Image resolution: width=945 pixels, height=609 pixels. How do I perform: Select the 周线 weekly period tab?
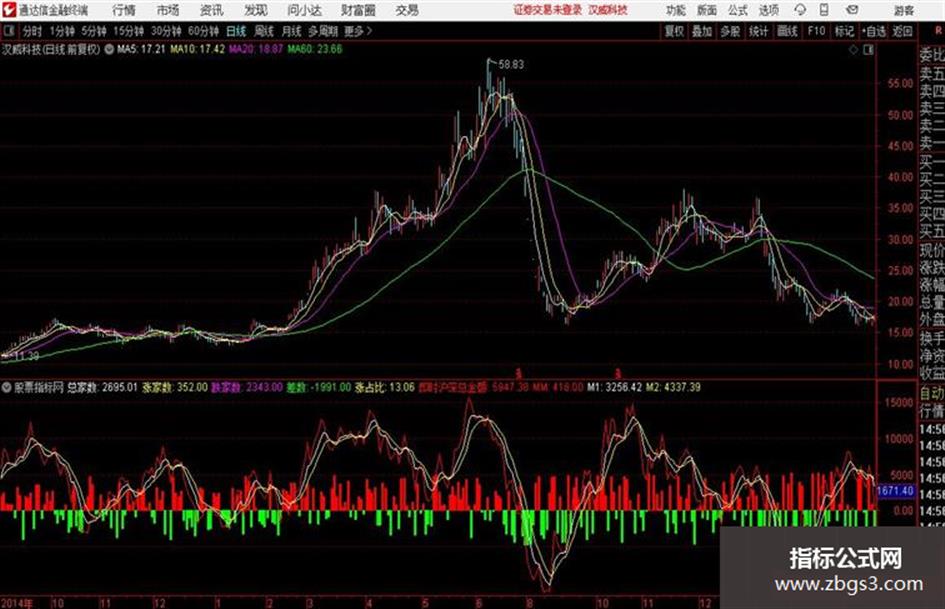click(x=264, y=31)
